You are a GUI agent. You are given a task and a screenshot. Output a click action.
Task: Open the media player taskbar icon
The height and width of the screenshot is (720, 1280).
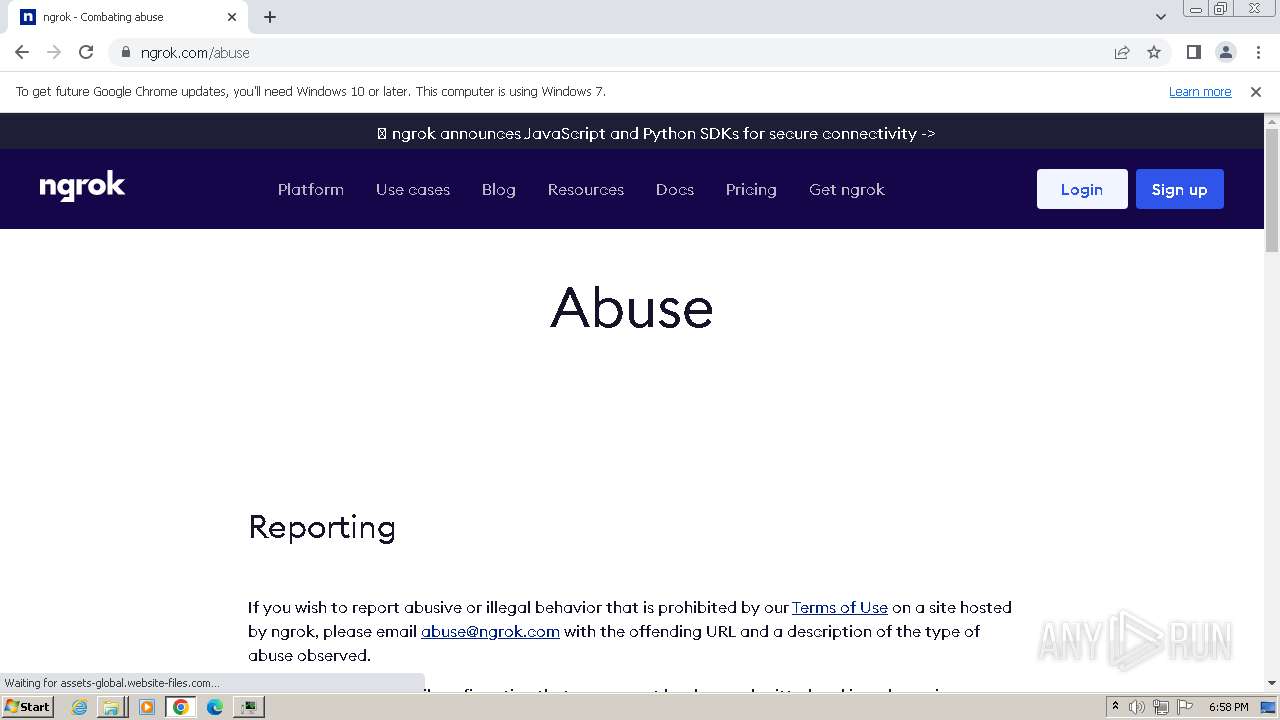pyautogui.click(x=147, y=707)
